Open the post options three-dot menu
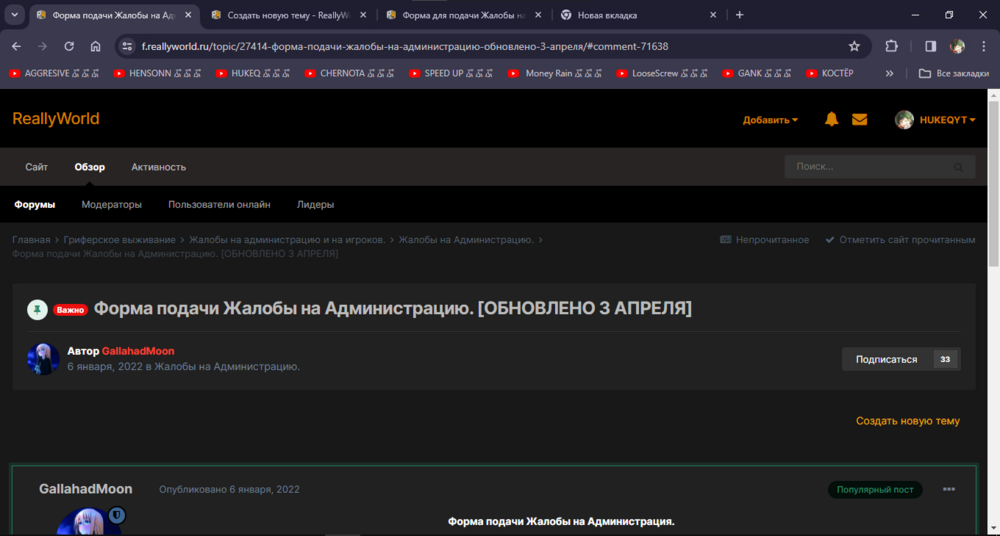 coord(949,489)
